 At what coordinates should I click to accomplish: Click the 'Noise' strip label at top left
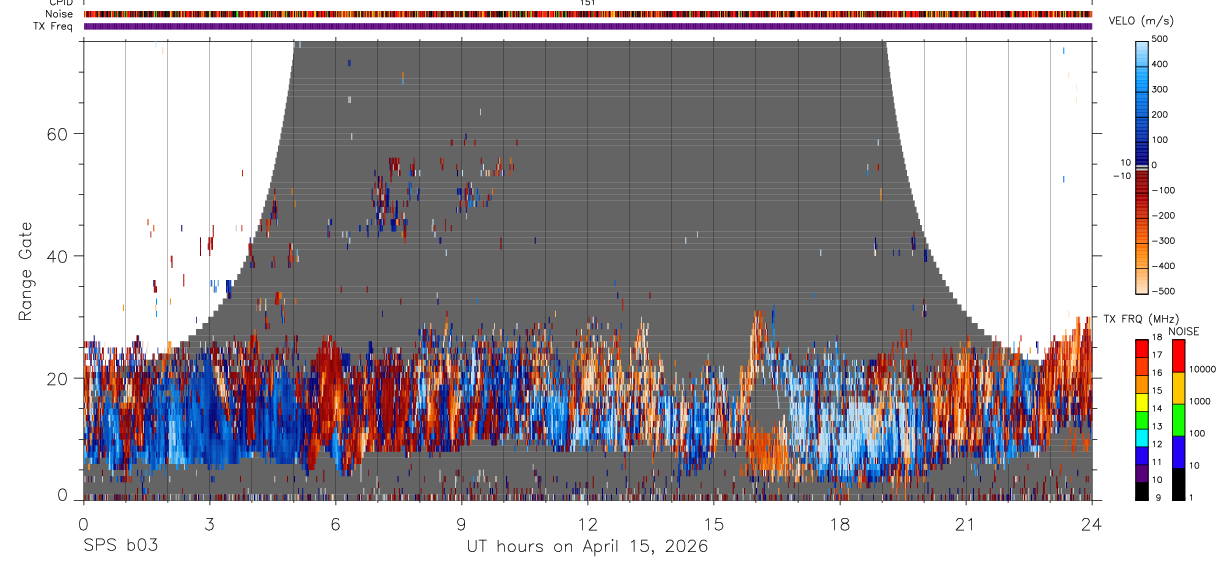tap(60, 14)
